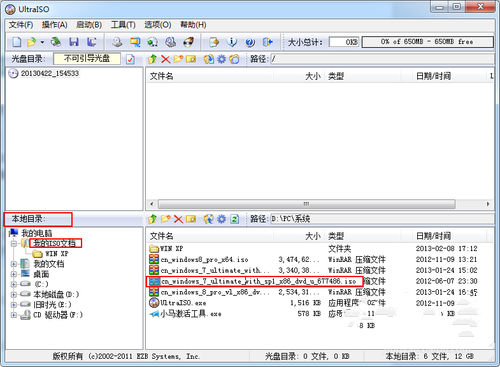Expand the 本地磁盘 (D:) node

(x=14, y=295)
